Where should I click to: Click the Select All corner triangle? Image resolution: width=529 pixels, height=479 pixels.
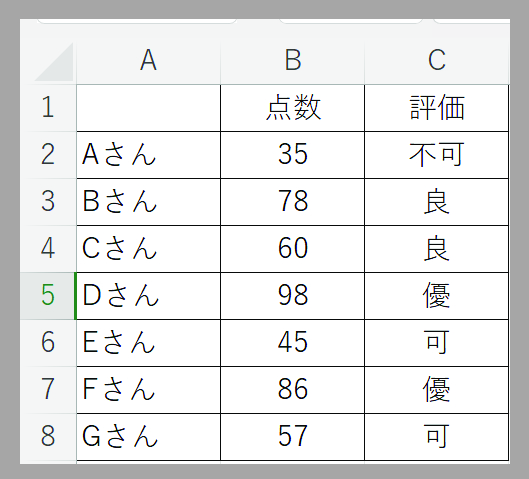pos(54,62)
